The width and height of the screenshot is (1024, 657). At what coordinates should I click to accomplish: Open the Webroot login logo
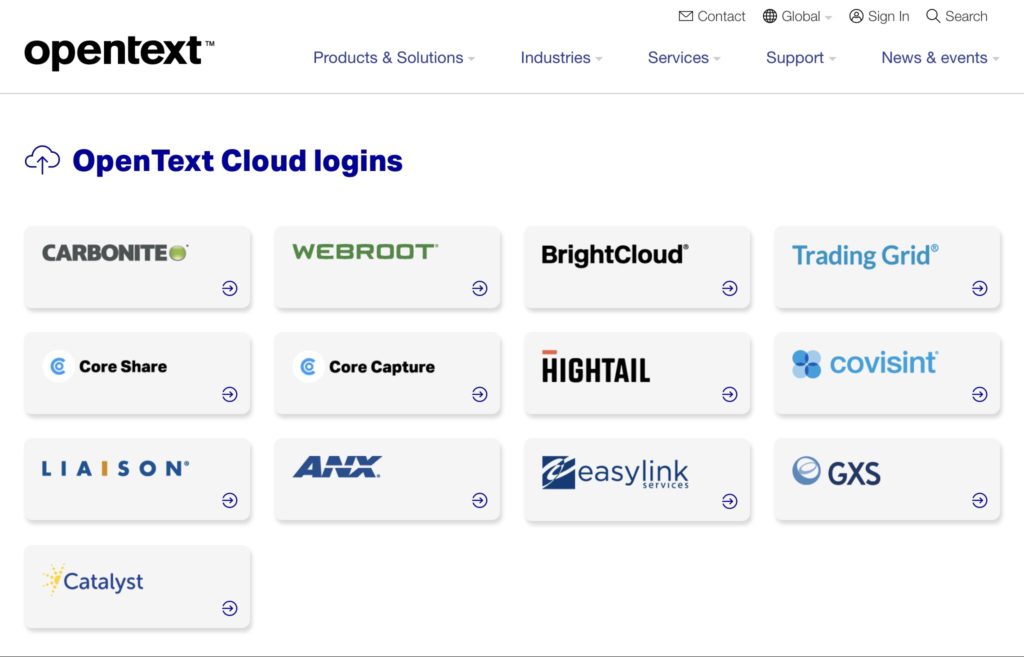(365, 251)
